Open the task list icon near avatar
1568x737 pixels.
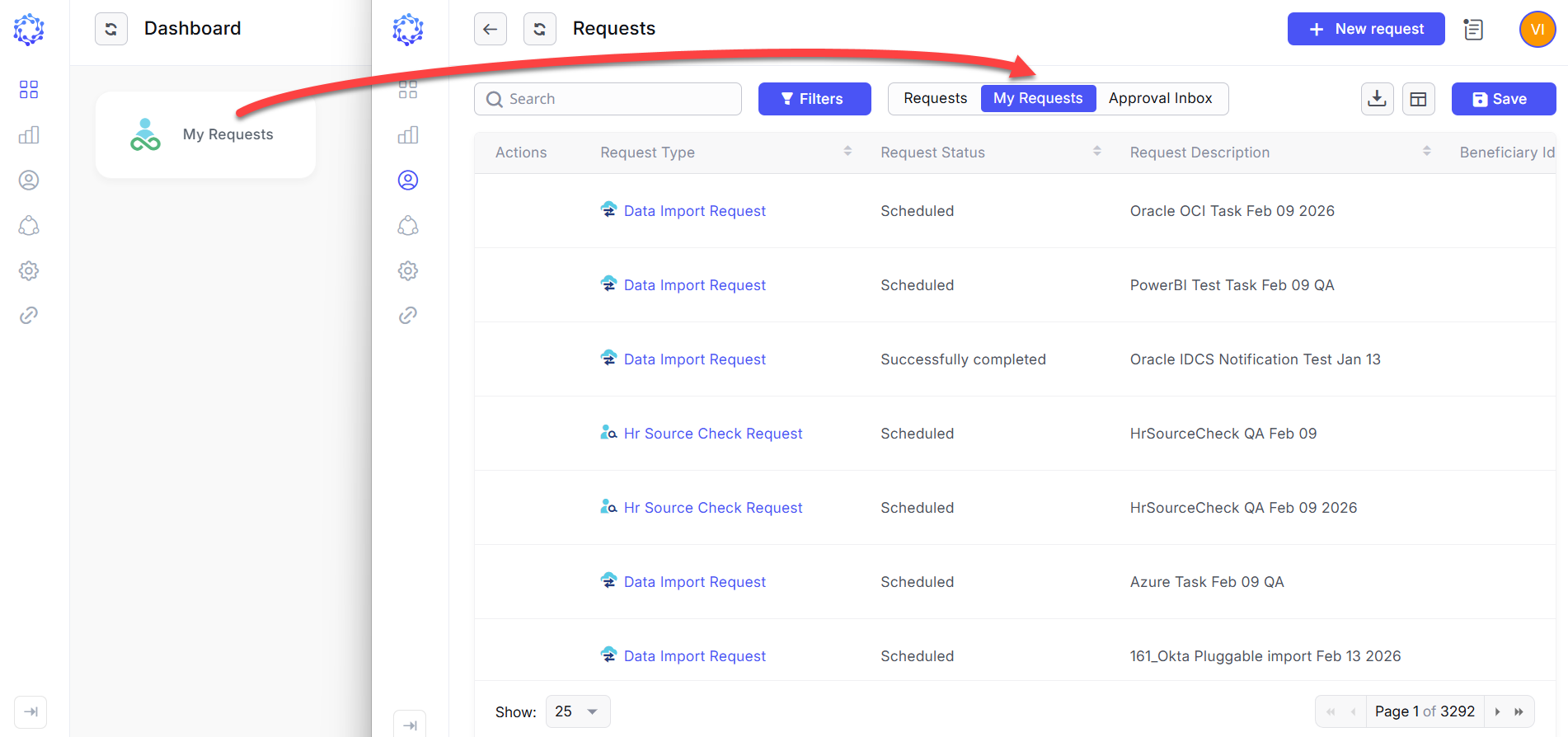[x=1473, y=30]
